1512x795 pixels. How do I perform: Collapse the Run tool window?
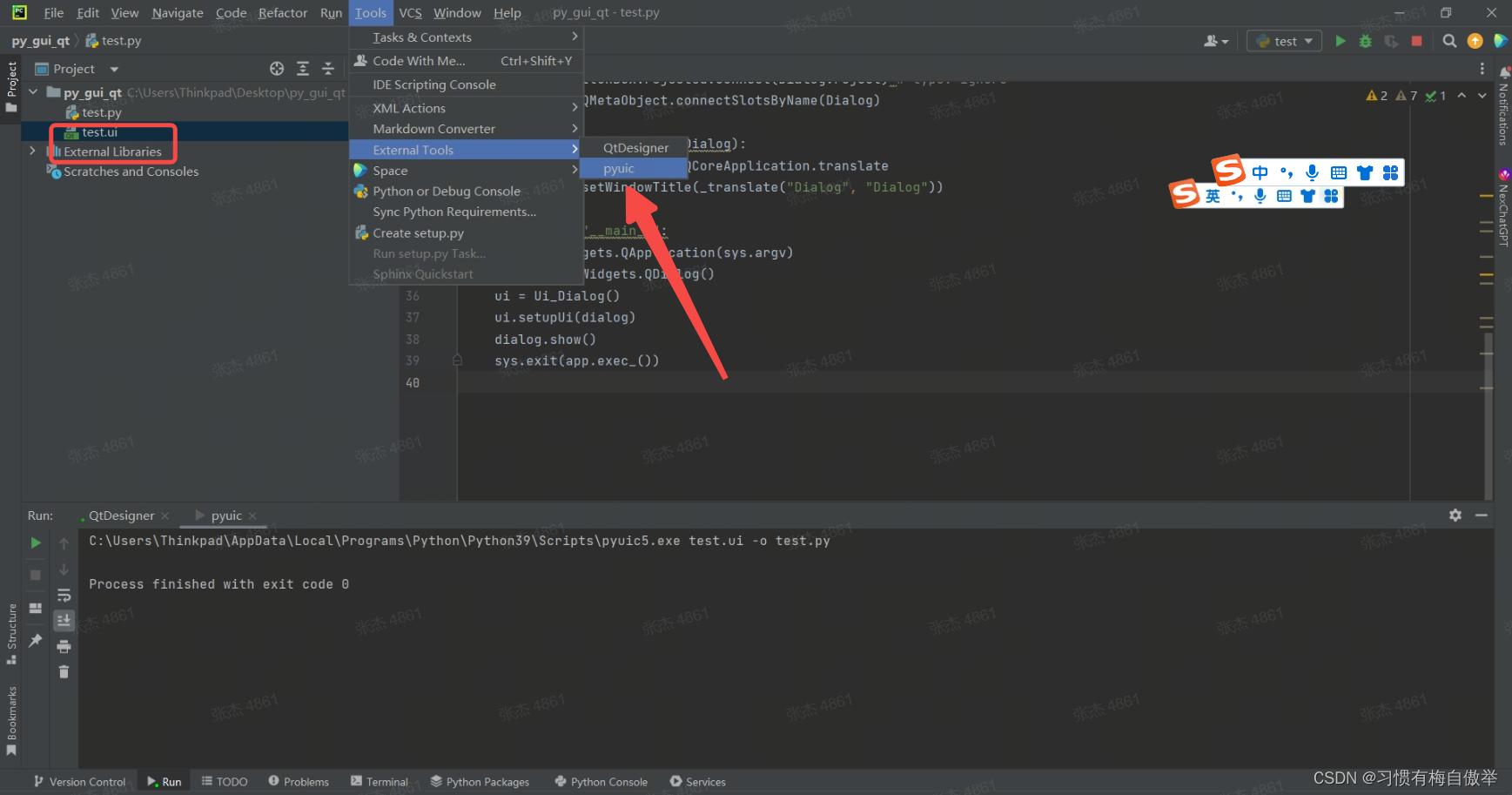1482,515
